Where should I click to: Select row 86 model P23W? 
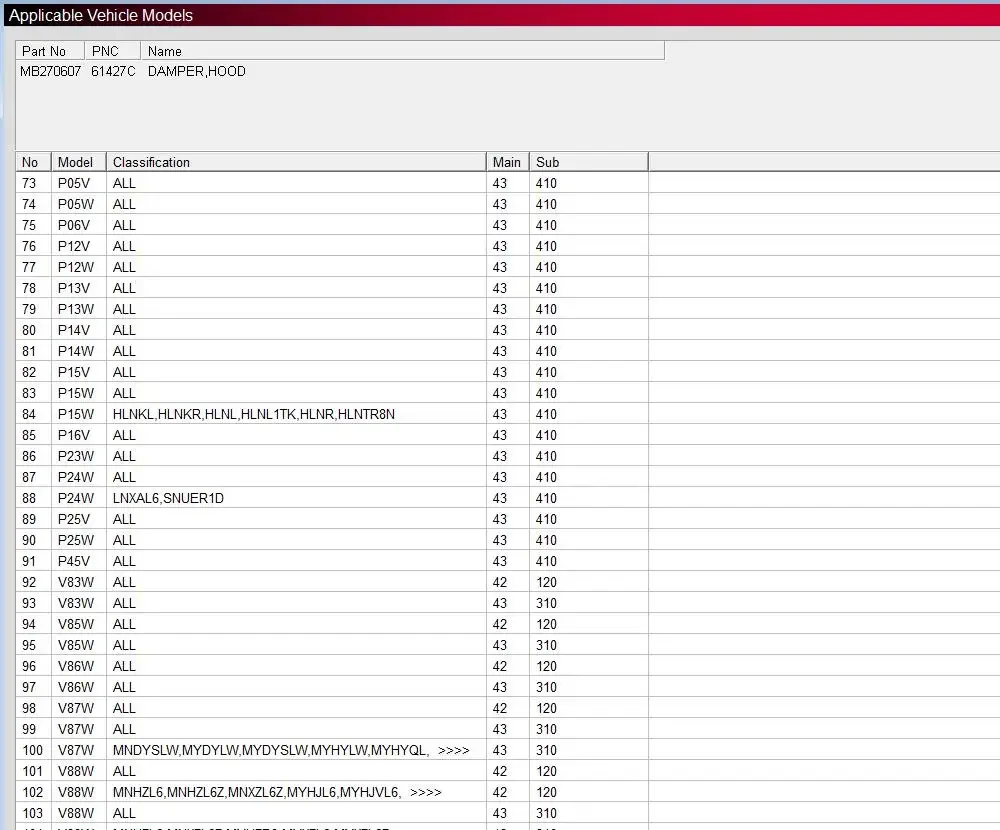click(x=76, y=457)
